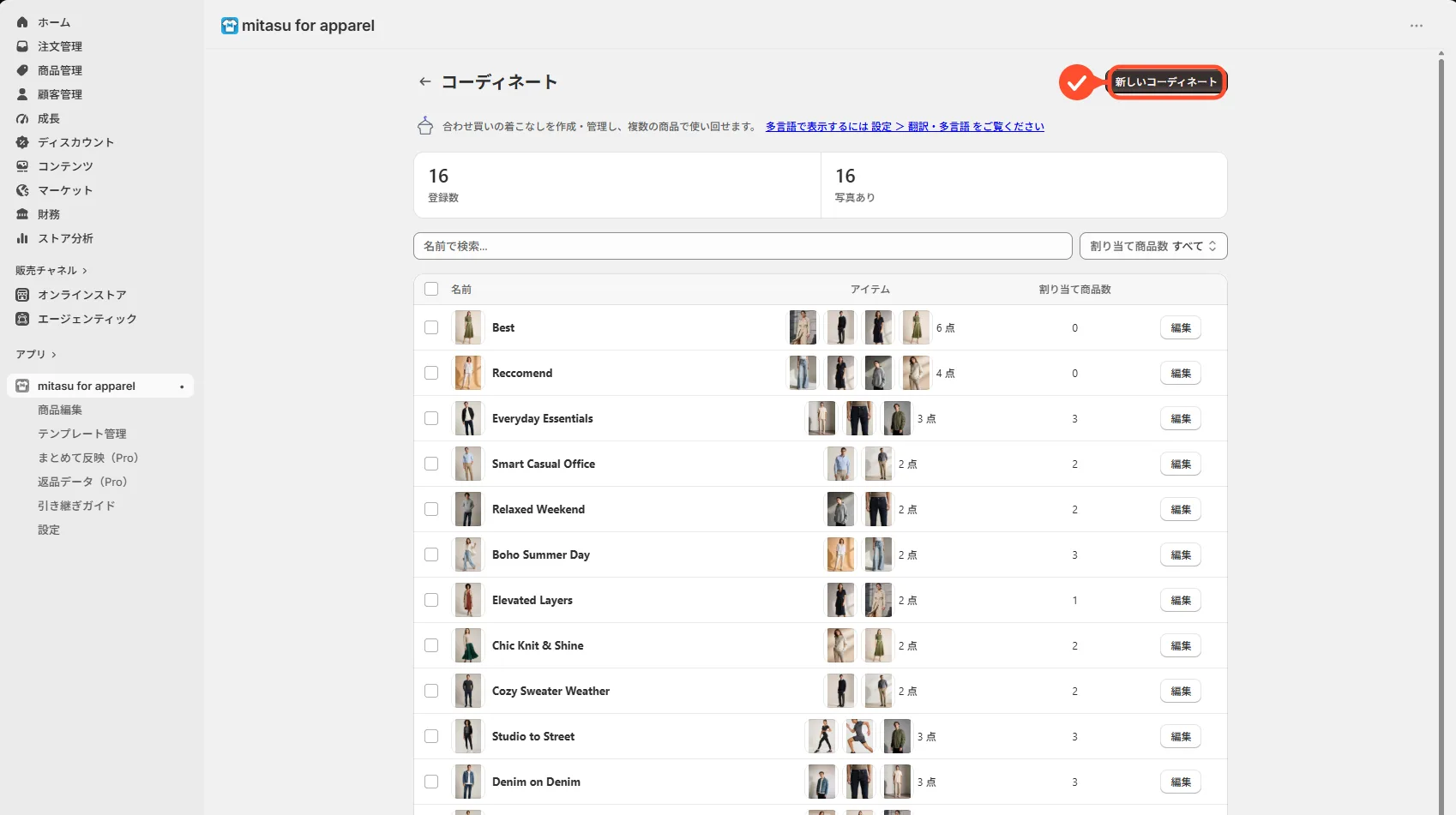Click the Home icon in sidebar
The width and height of the screenshot is (1456, 815).
click(22, 22)
